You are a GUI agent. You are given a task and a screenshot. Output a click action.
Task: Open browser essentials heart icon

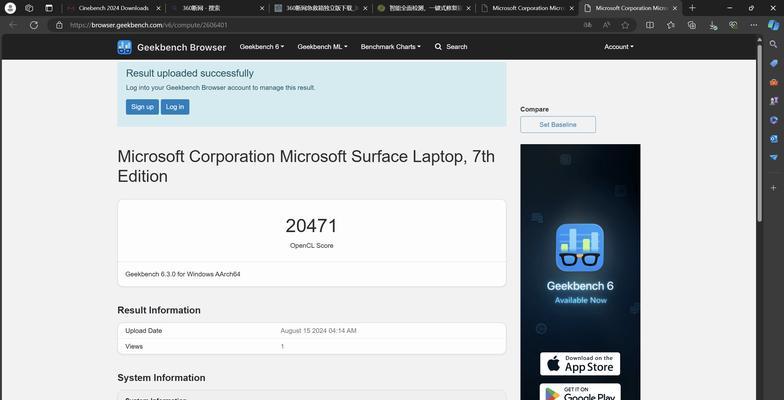pos(733,25)
